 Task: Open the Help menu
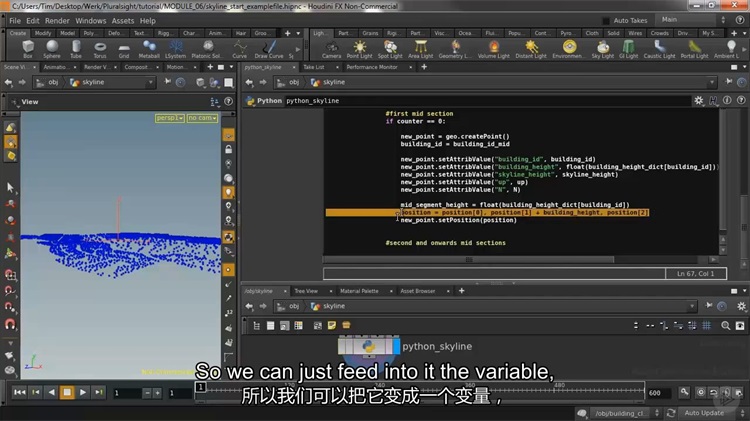(x=147, y=21)
